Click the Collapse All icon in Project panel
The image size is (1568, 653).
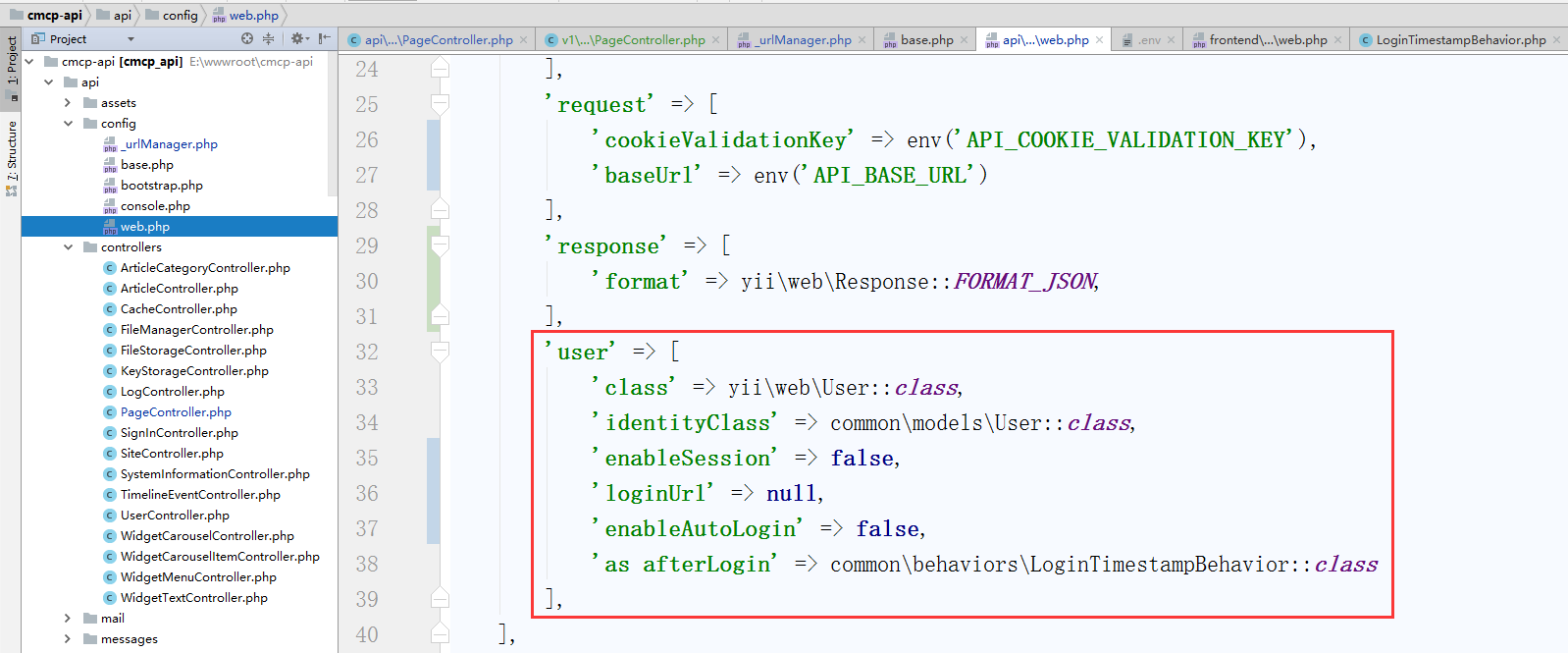point(268,38)
